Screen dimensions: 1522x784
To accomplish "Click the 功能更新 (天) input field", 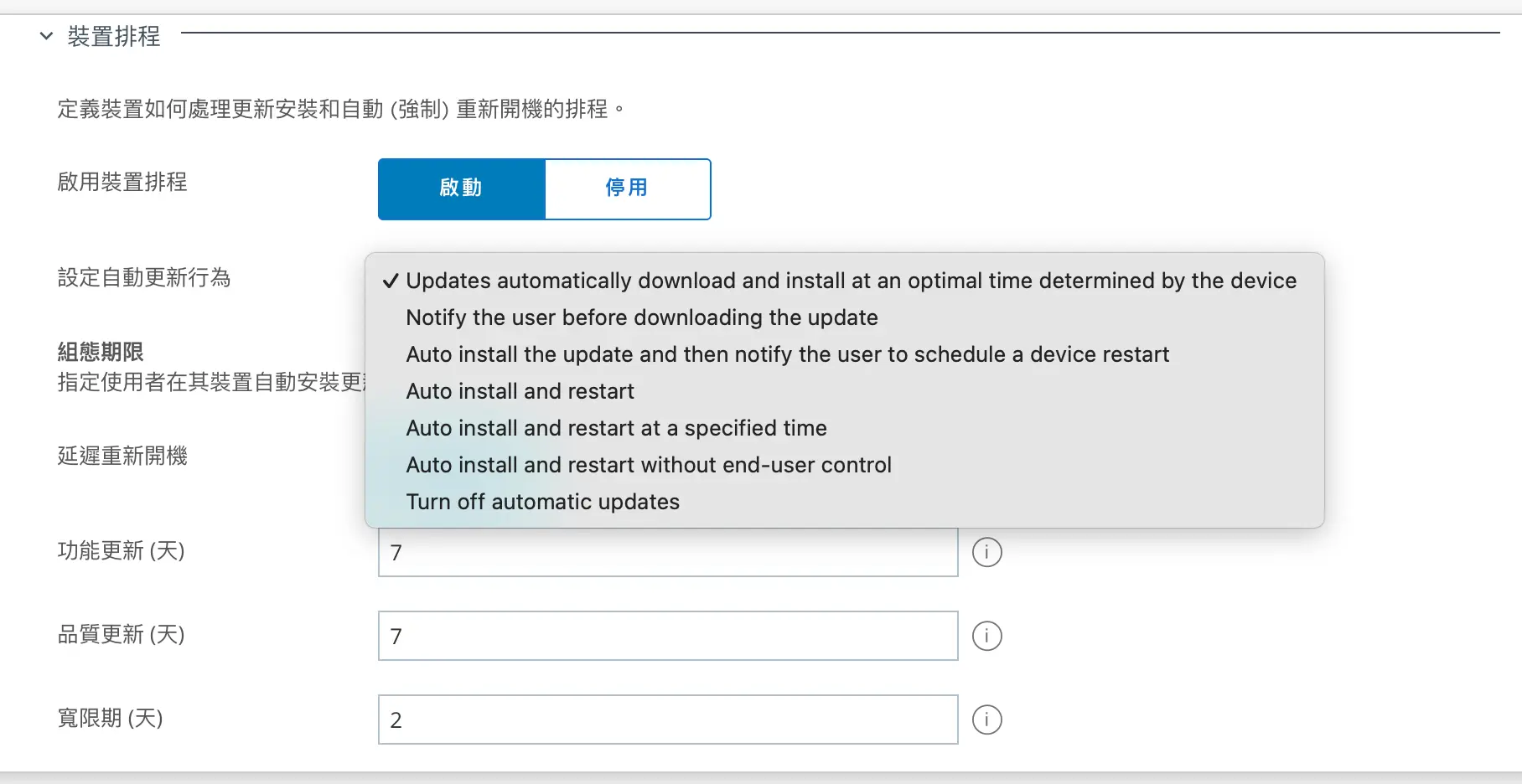I will coord(667,553).
